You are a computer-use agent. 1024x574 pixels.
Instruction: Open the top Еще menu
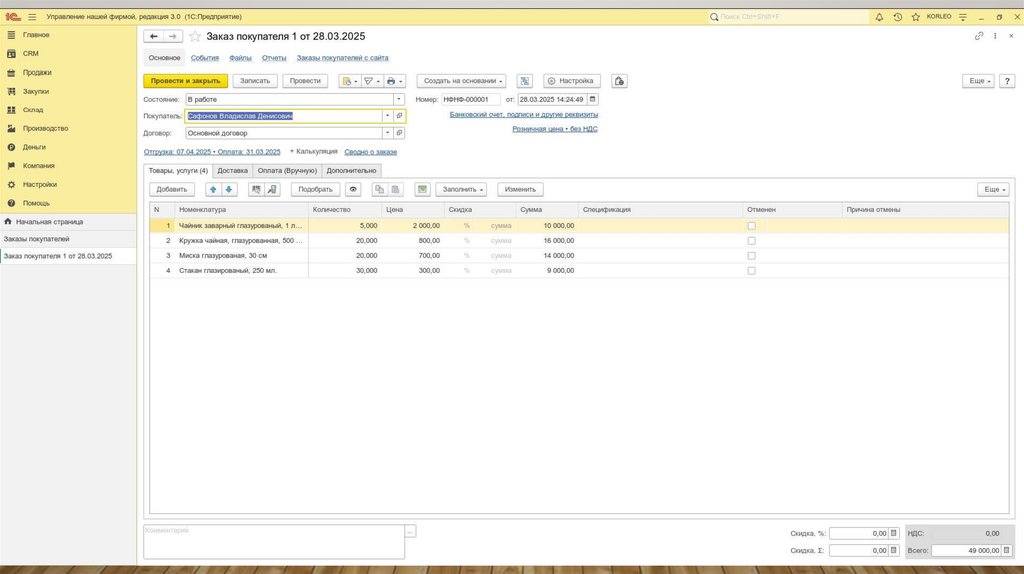[x=979, y=81]
